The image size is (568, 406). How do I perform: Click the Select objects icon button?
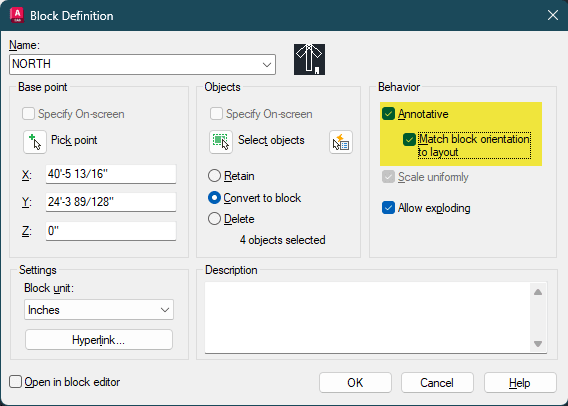tap(221, 142)
